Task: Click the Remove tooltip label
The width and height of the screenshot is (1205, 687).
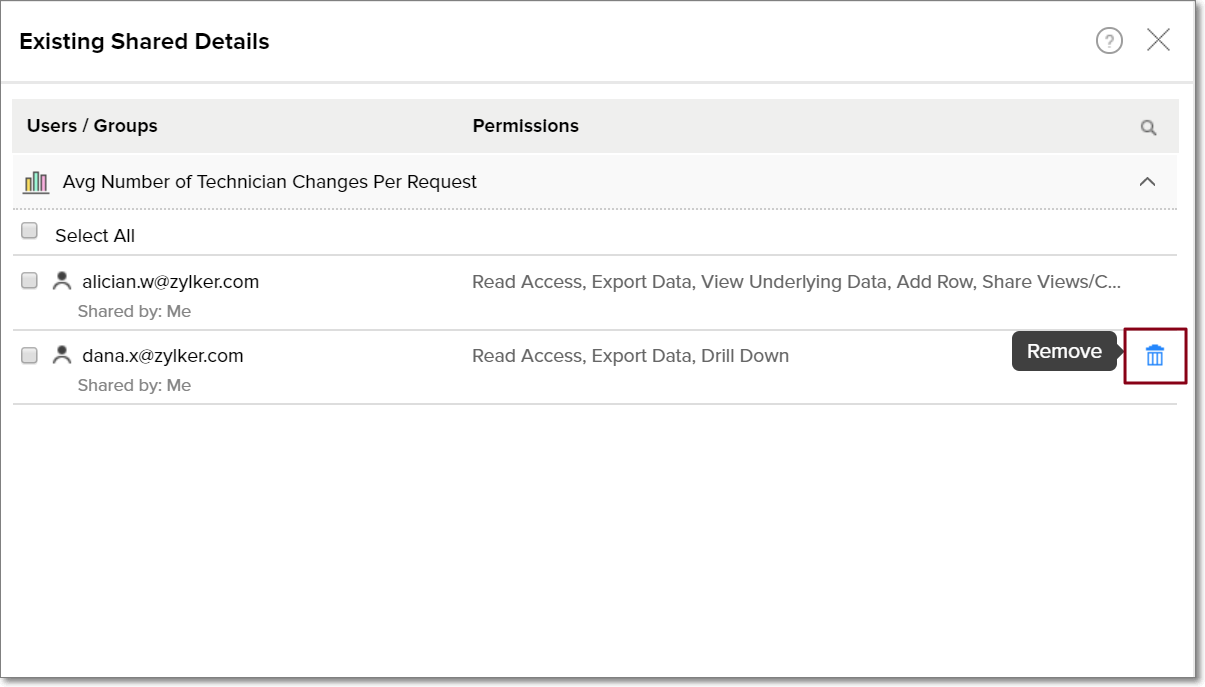Action: [1064, 351]
